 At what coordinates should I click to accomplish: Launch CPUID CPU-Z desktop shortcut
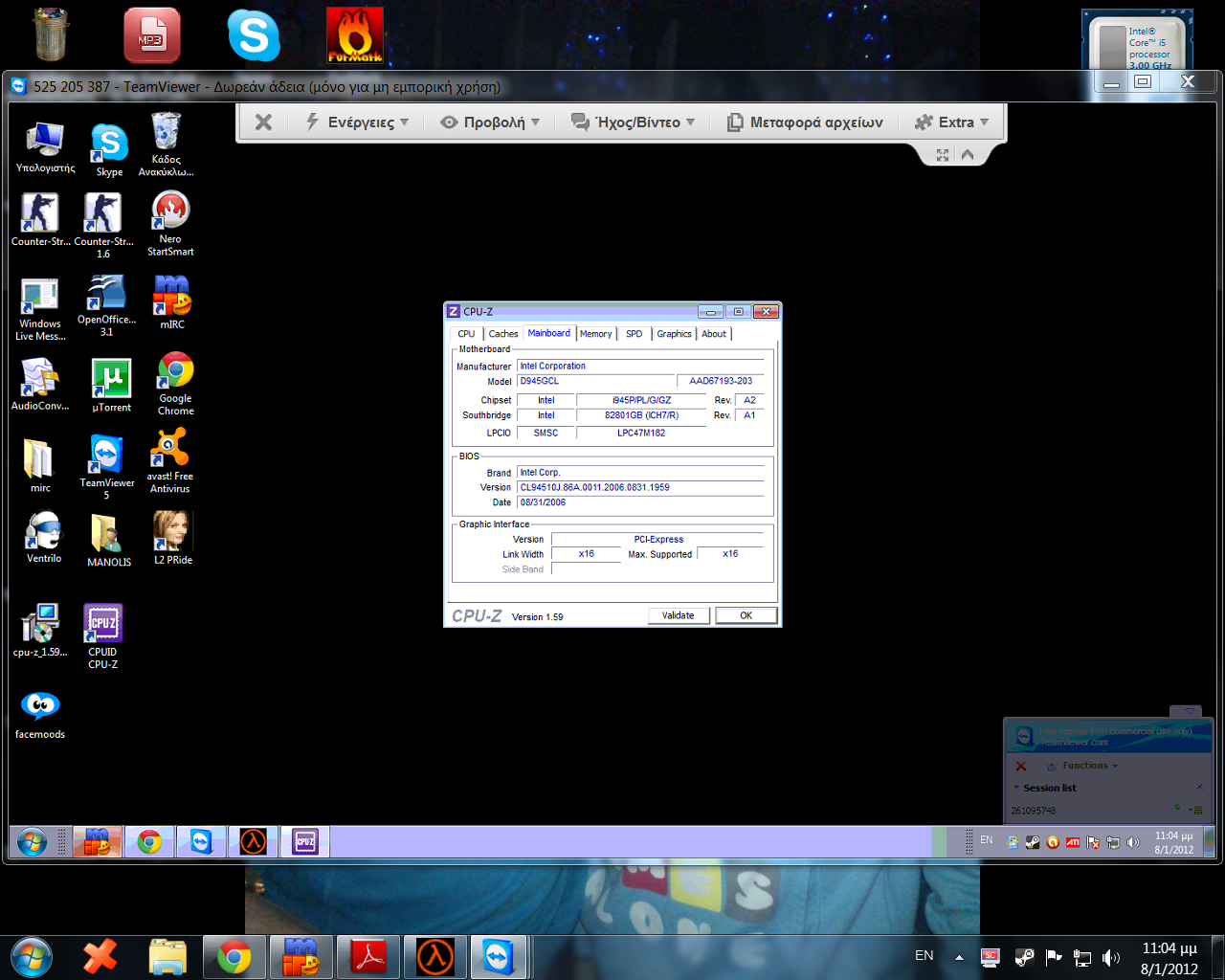click(x=102, y=635)
